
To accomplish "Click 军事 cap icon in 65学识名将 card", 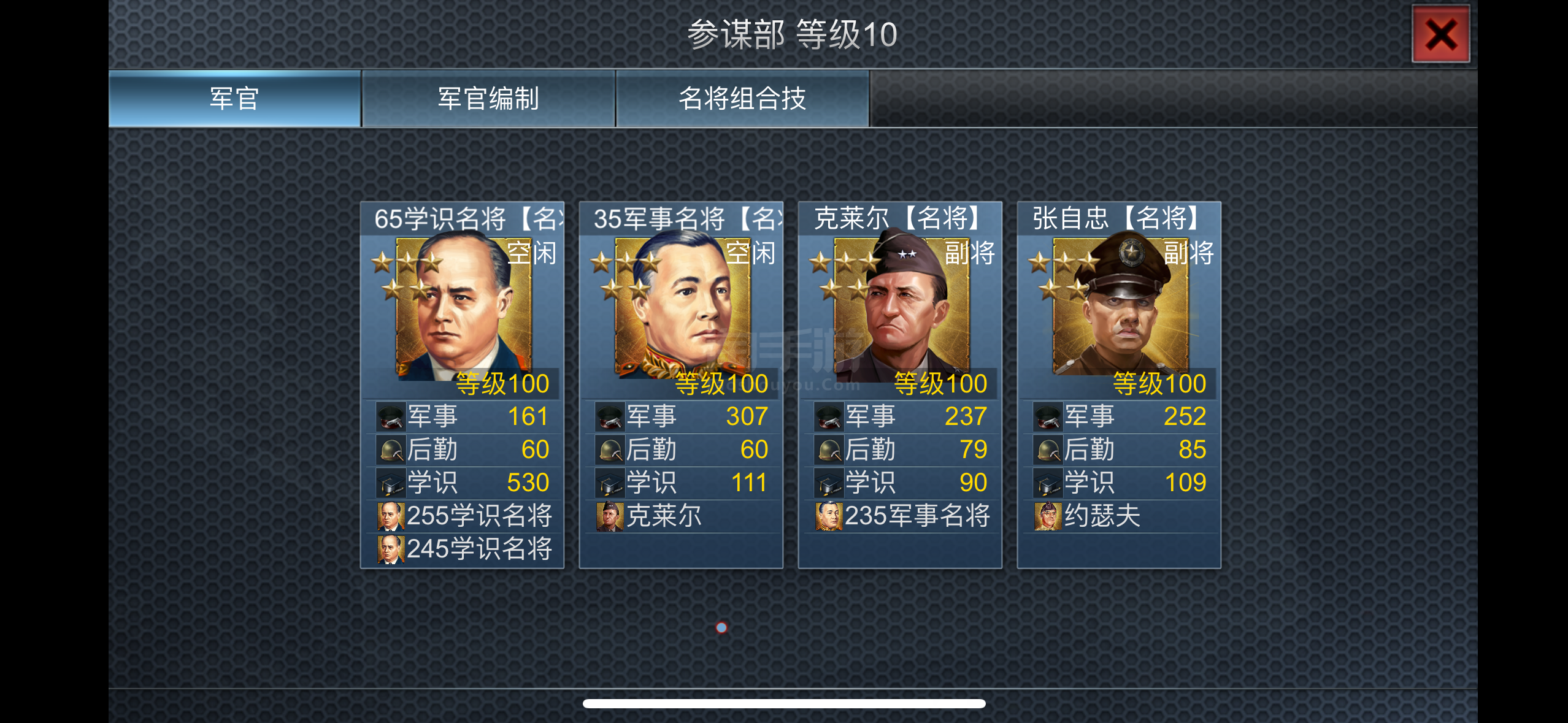I will (391, 417).
